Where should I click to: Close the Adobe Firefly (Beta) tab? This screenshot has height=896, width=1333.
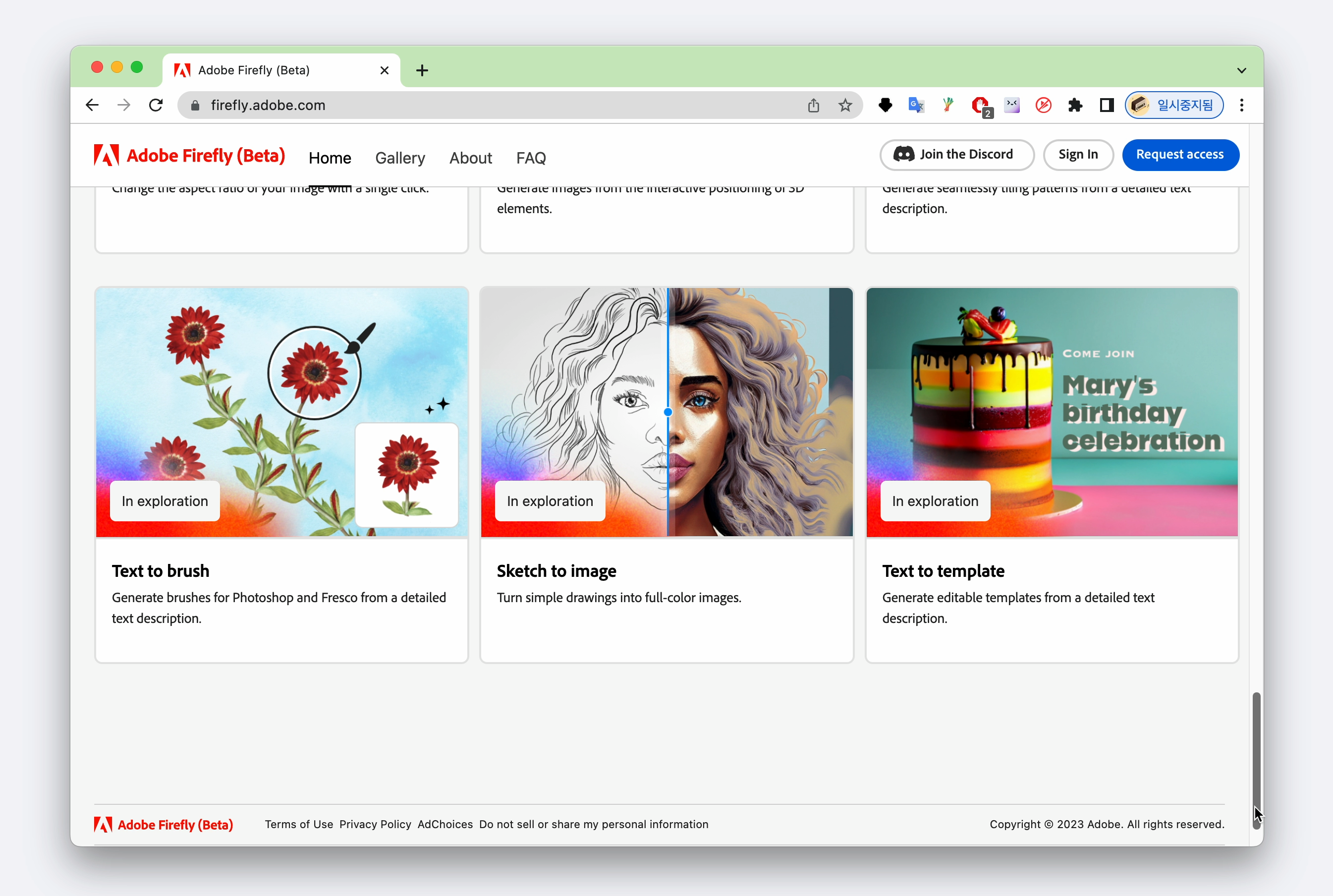click(385, 70)
